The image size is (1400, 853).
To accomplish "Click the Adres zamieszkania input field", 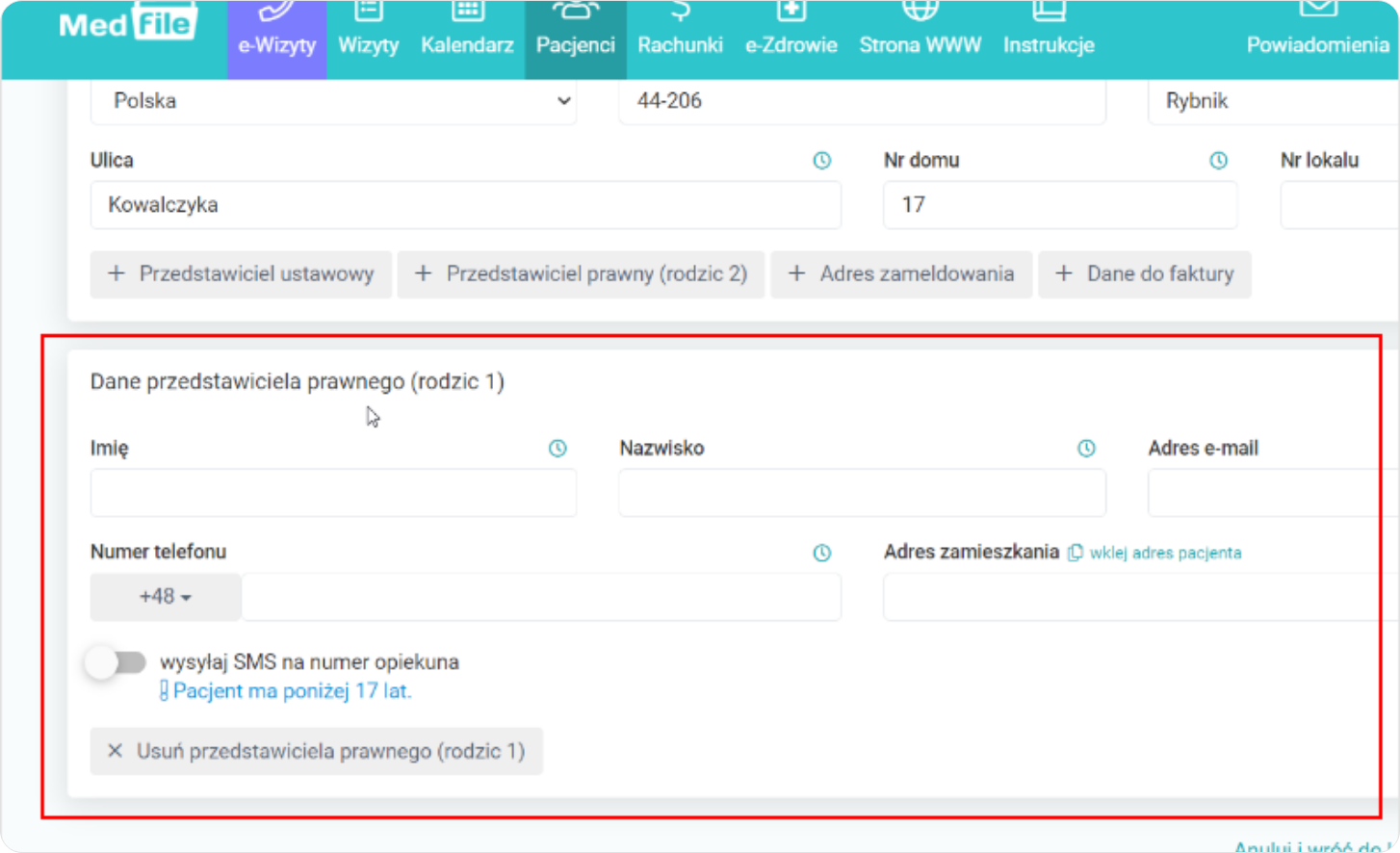I will (1141, 597).
